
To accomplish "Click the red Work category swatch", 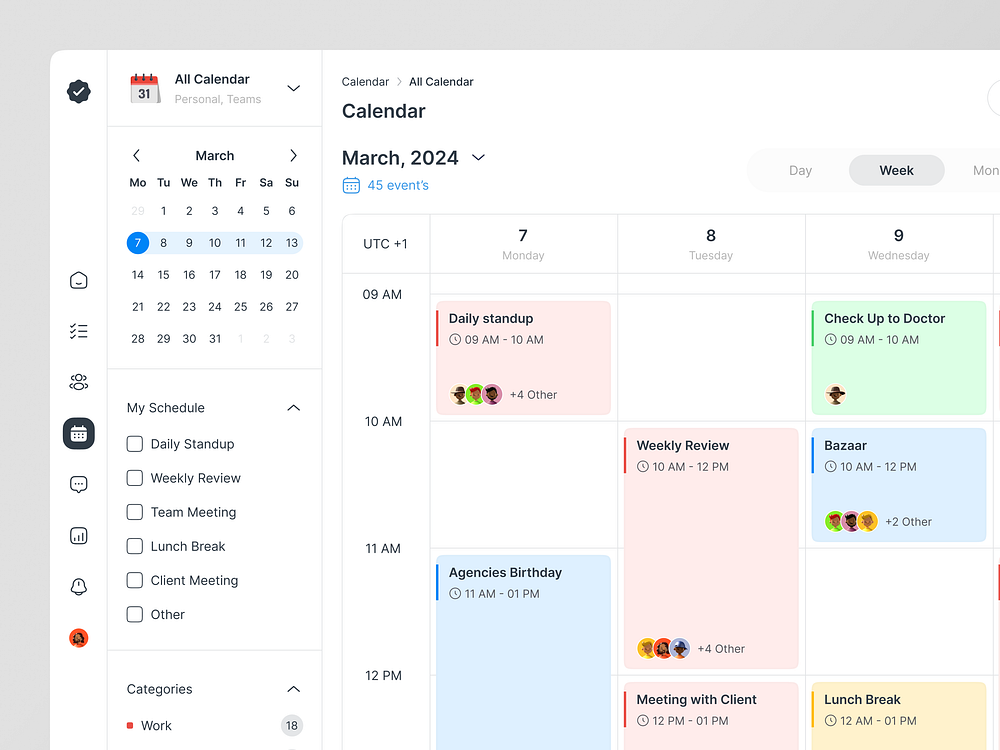I will [129, 725].
